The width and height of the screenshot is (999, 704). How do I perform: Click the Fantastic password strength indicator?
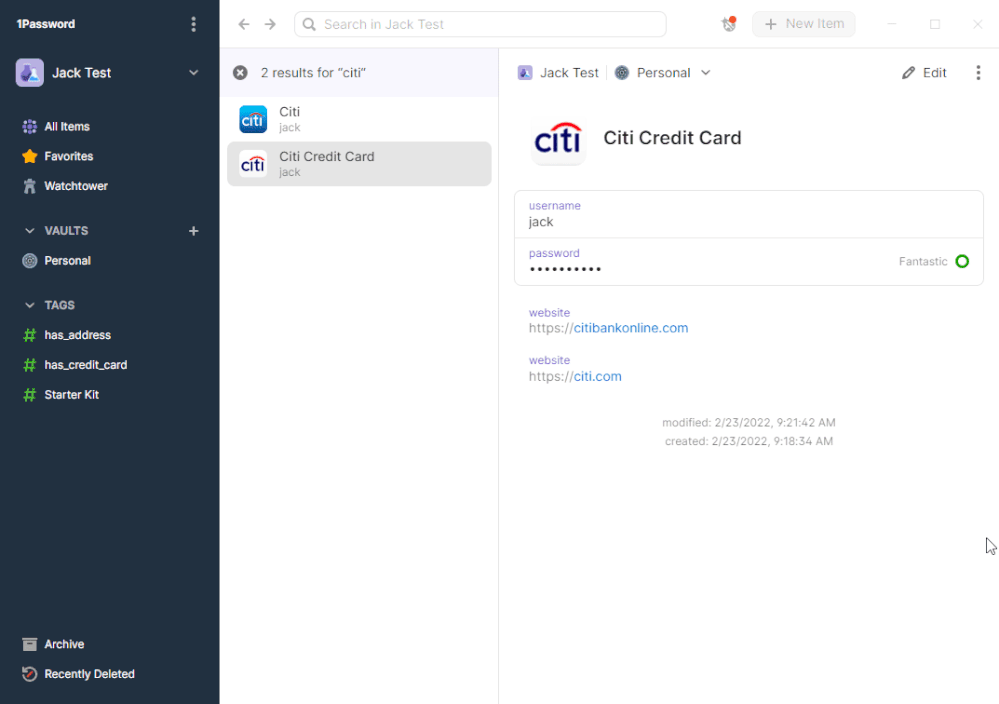click(x=961, y=262)
